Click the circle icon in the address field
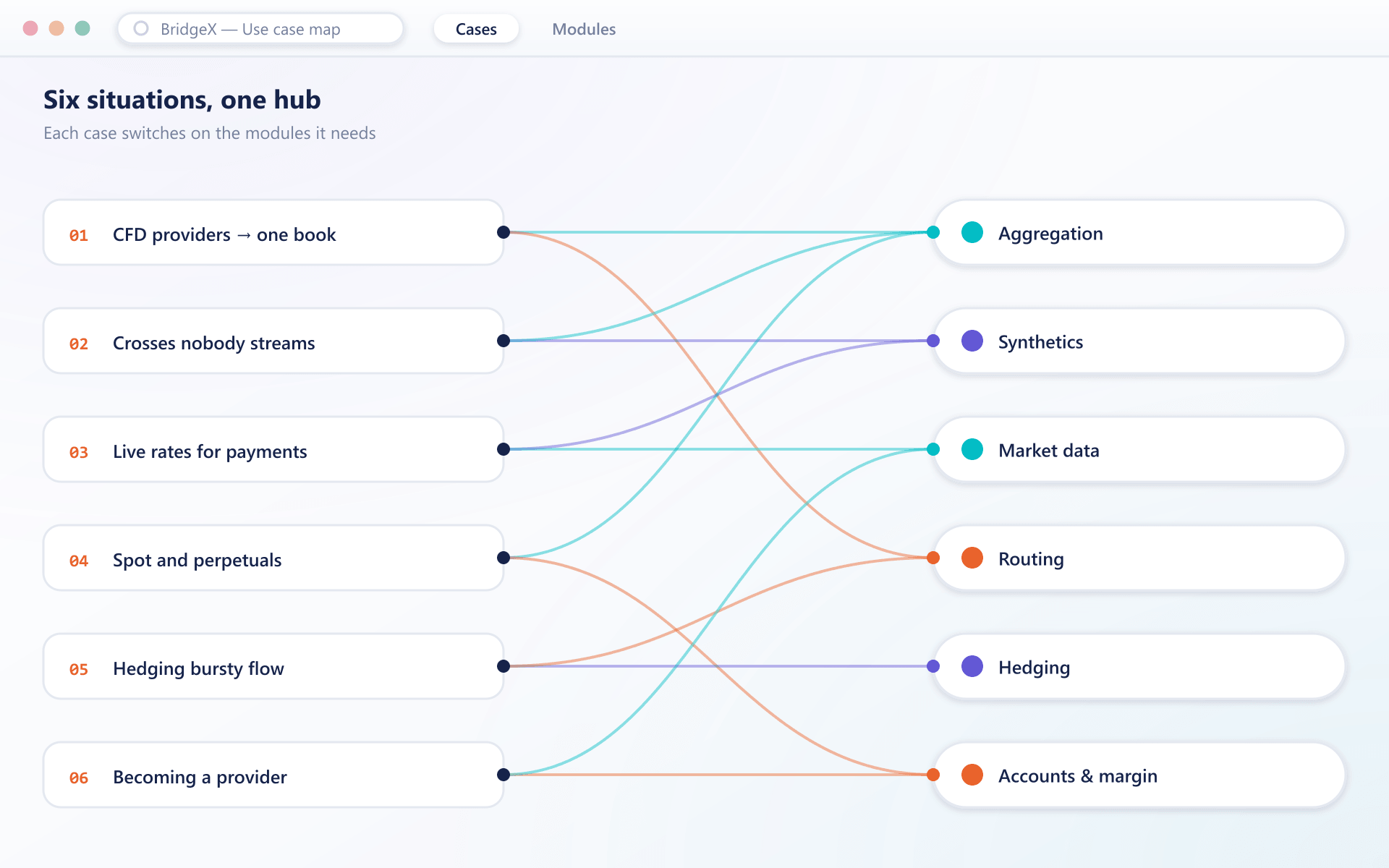The image size is (1389, 868). [x=141, y=28]
